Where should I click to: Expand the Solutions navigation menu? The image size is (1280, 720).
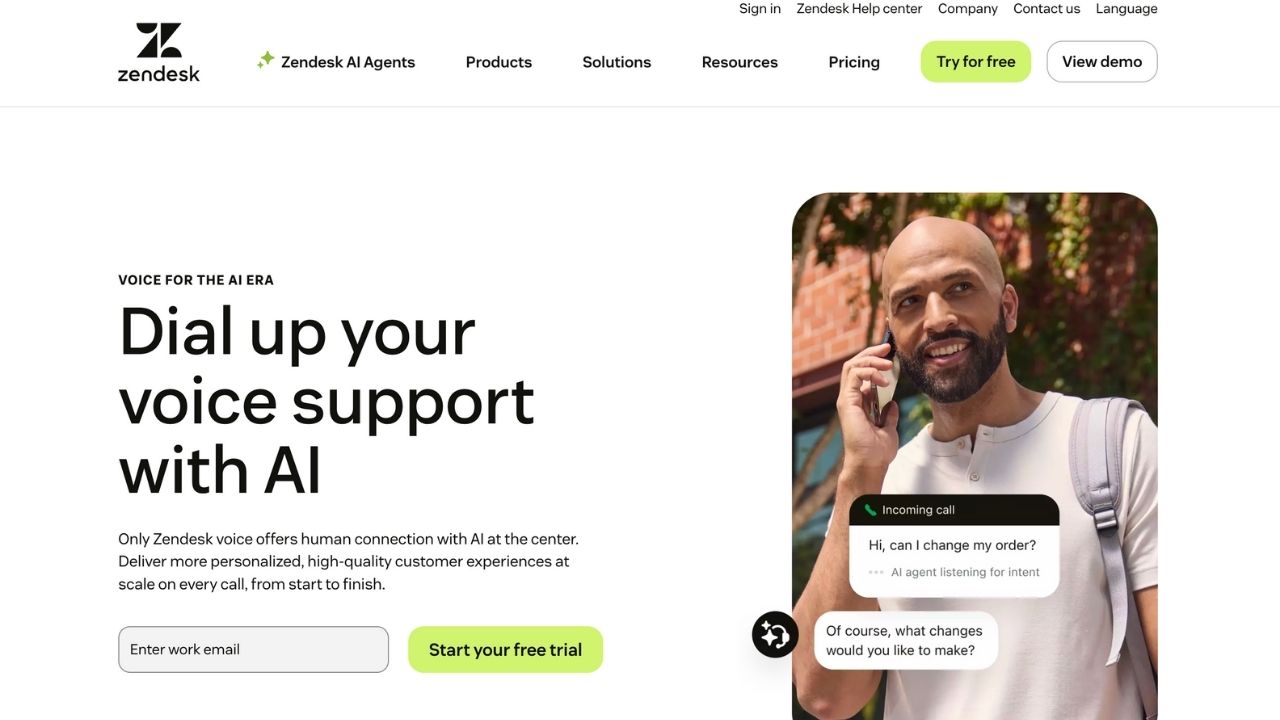pos(617,62)
